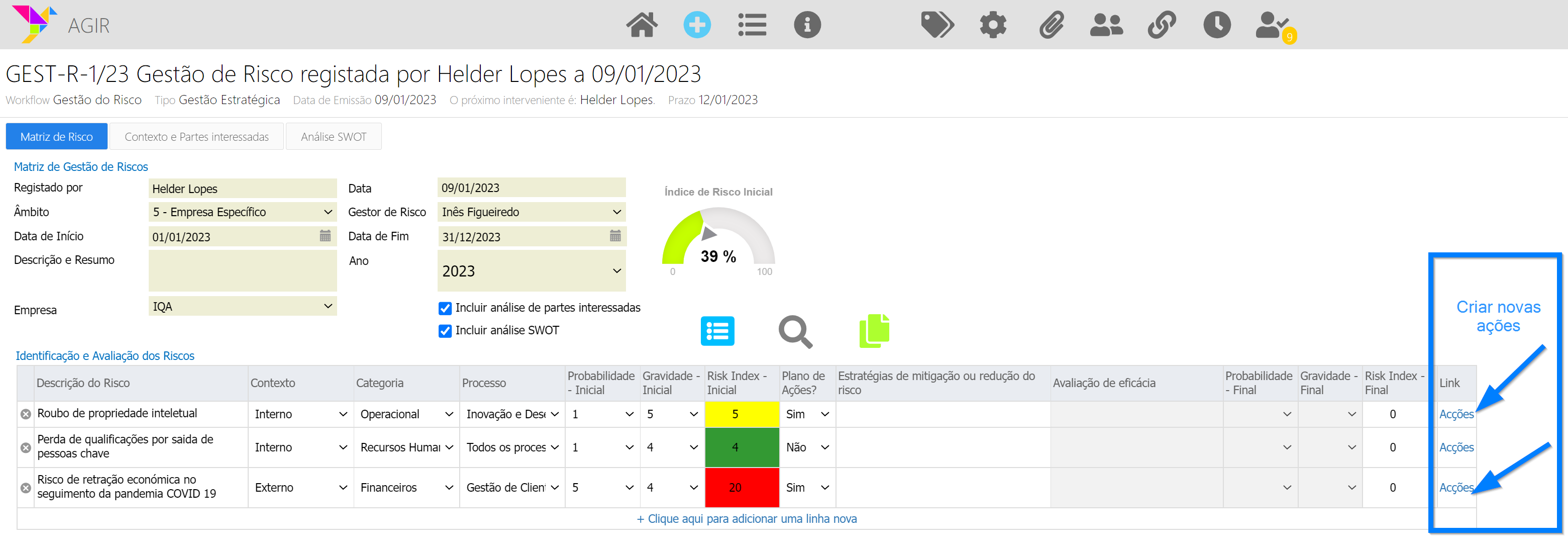Click the blue plus add icon

coord(696,25)
